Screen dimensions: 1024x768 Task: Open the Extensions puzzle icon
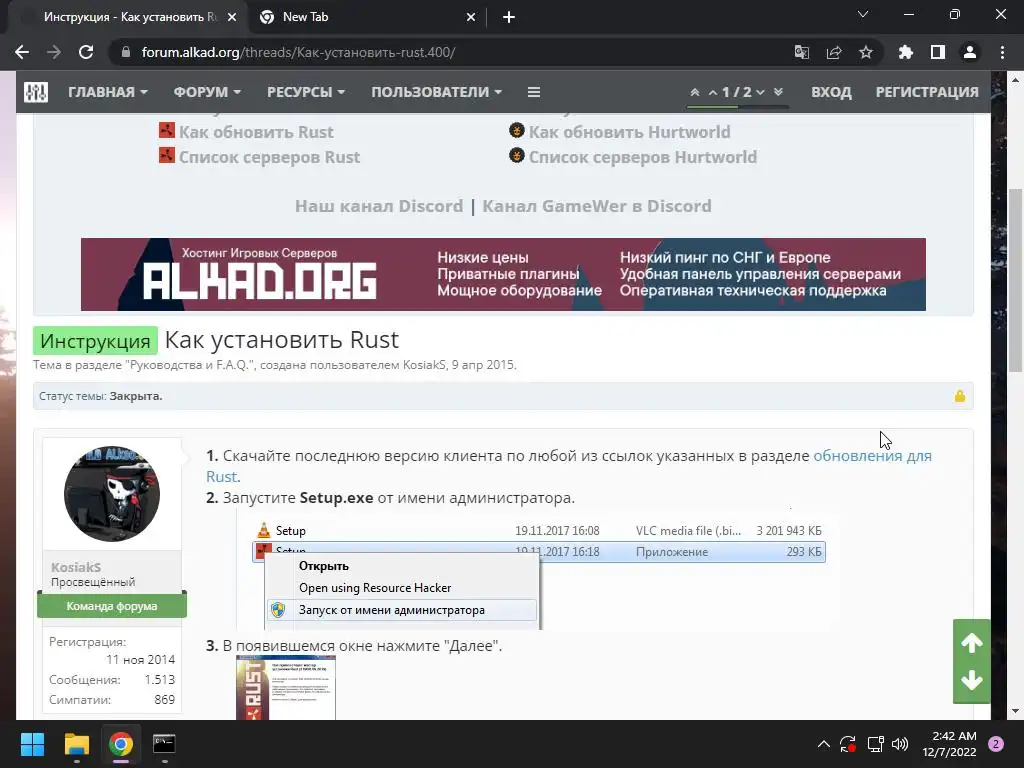(905, 52)
